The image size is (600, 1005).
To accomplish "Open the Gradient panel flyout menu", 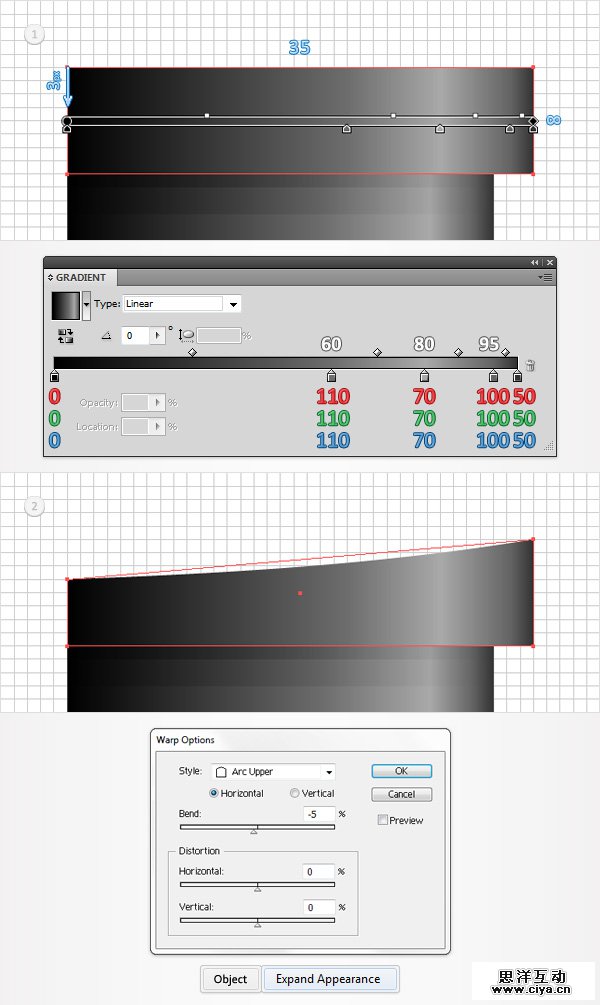I will [x=546, y=277].
